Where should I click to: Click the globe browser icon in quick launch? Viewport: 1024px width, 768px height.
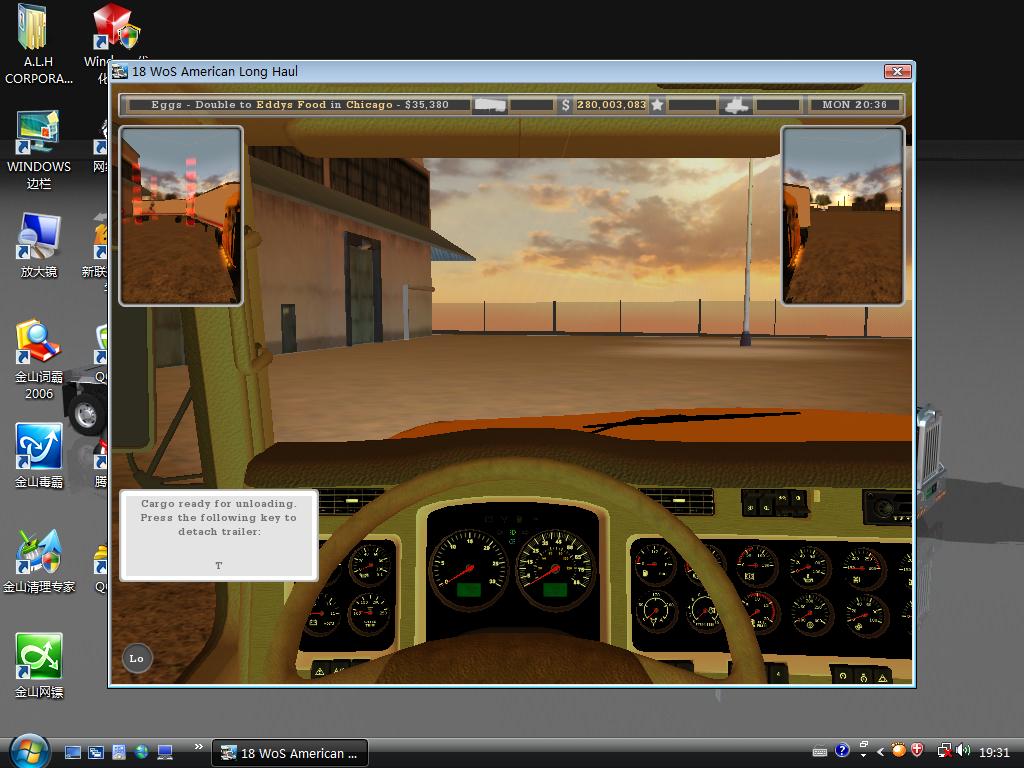(142, 752)
